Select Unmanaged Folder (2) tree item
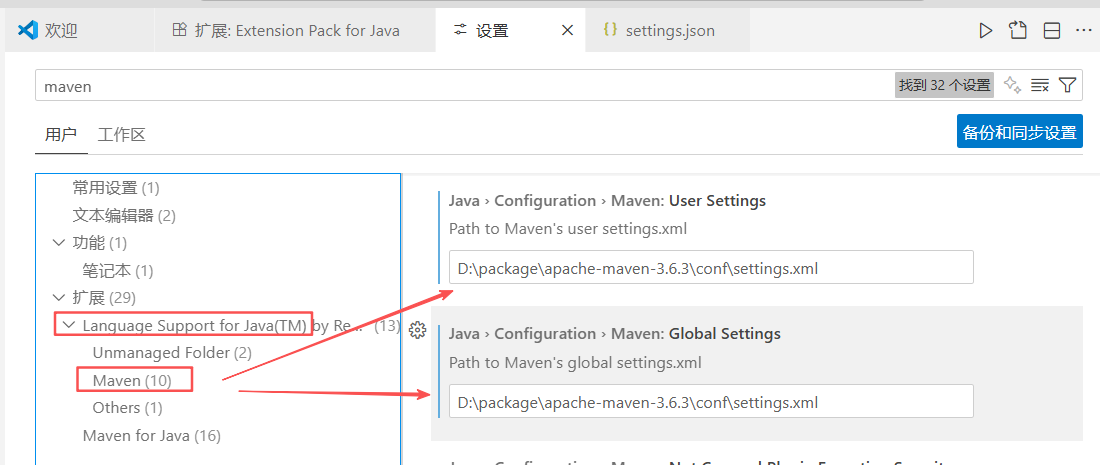Viewport: 1100px width, 465px height. click(x=172, y=353)
